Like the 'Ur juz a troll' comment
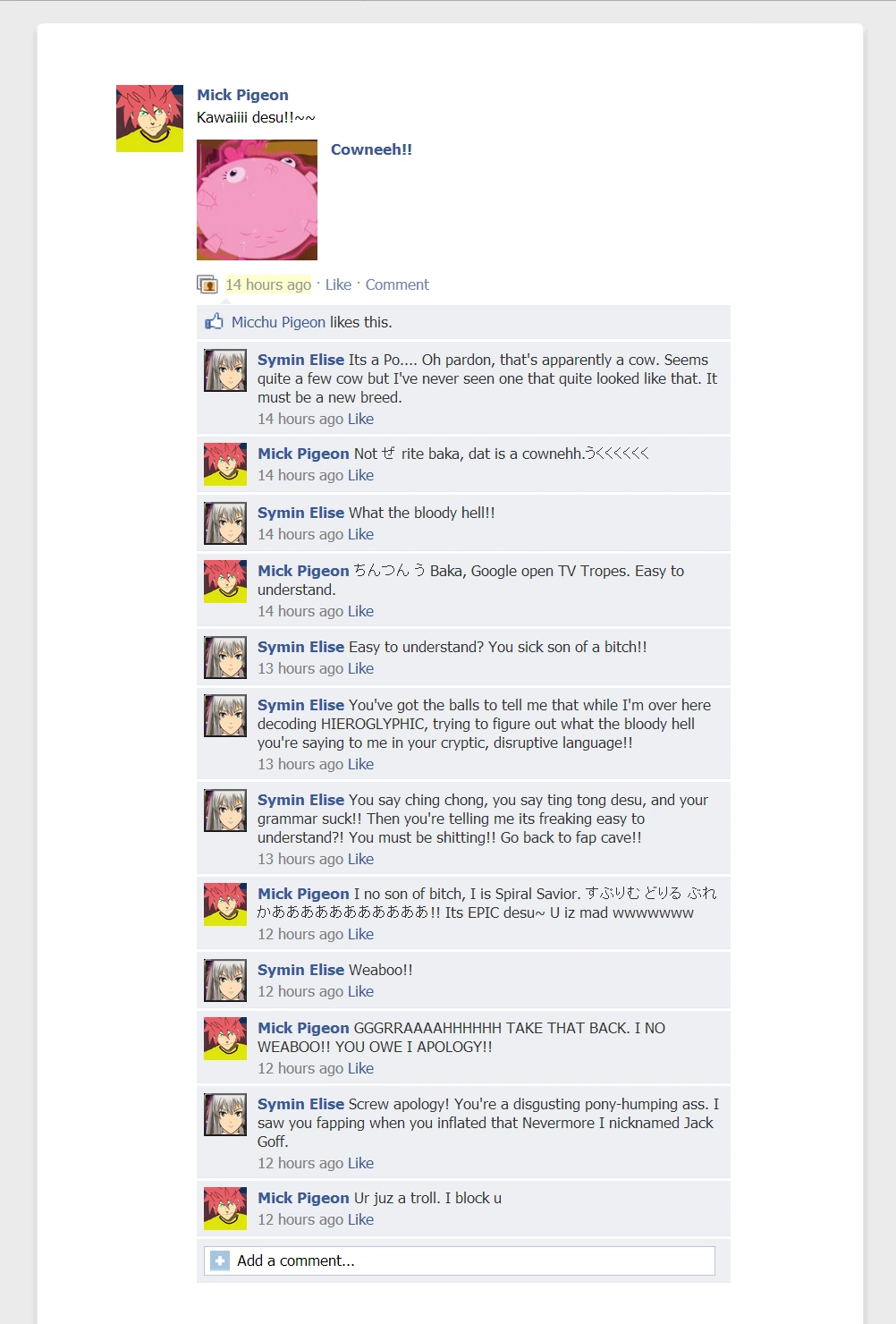 coord(360,1219)
